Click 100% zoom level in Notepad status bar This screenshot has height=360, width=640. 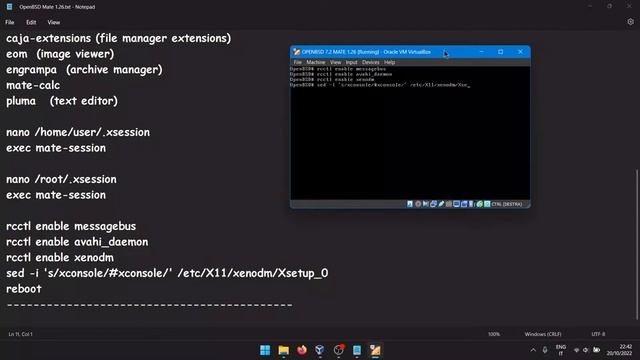(493, 334)
